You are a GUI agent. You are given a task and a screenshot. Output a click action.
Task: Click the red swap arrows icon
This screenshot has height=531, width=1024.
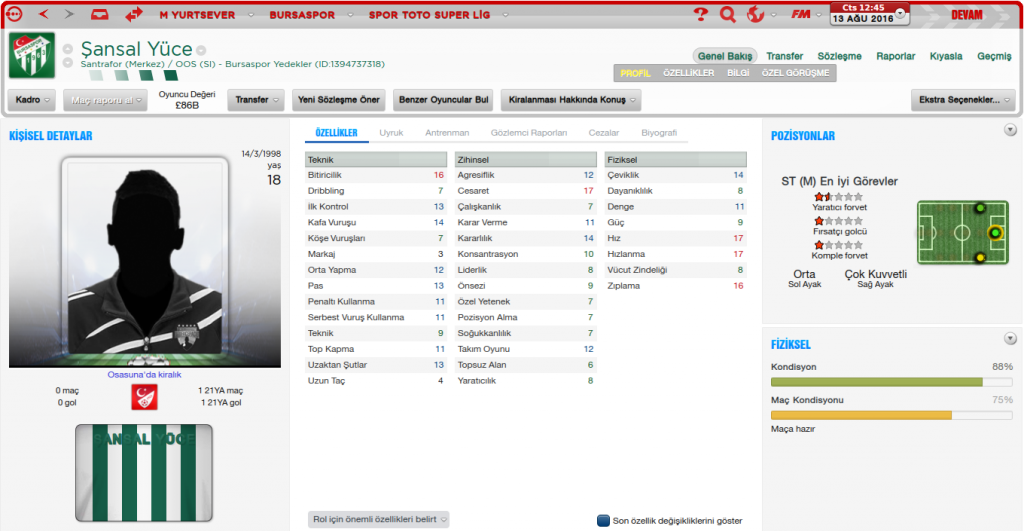tap(133, 14)
